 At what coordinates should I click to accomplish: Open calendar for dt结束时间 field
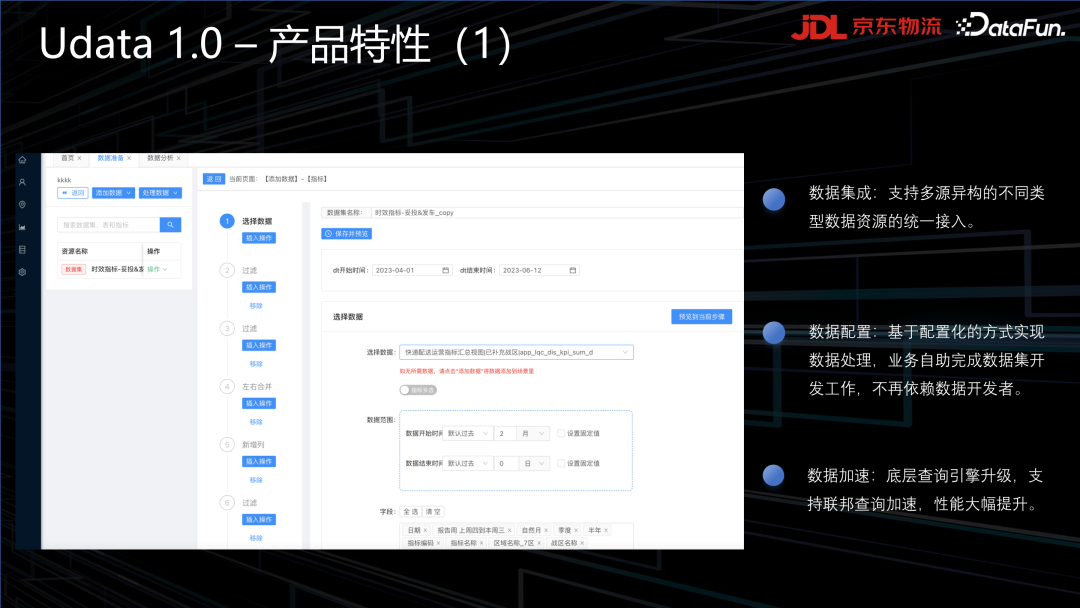[x=572, y=271]
